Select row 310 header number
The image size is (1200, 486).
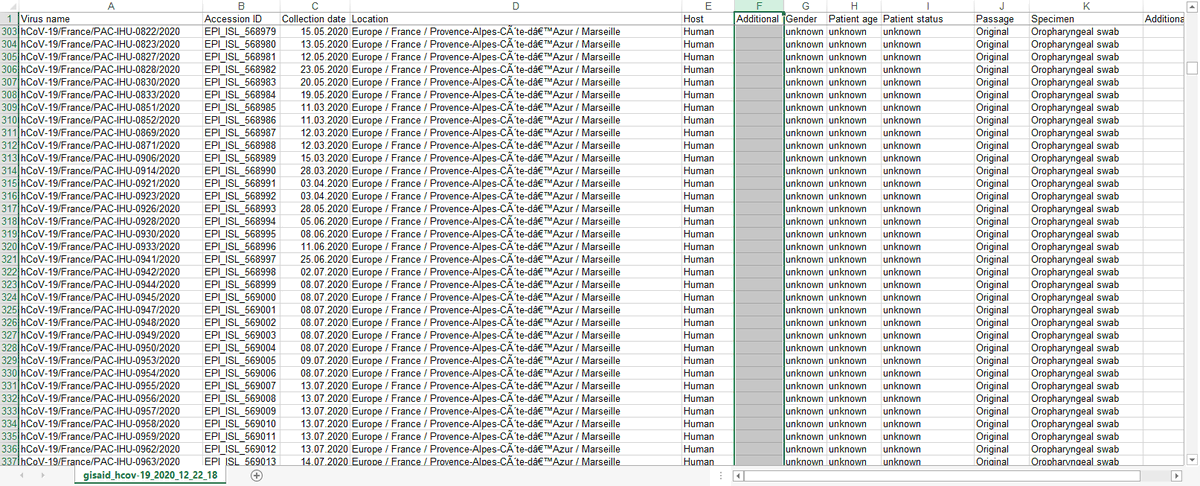pyautogui.click(x=9, y=120)
